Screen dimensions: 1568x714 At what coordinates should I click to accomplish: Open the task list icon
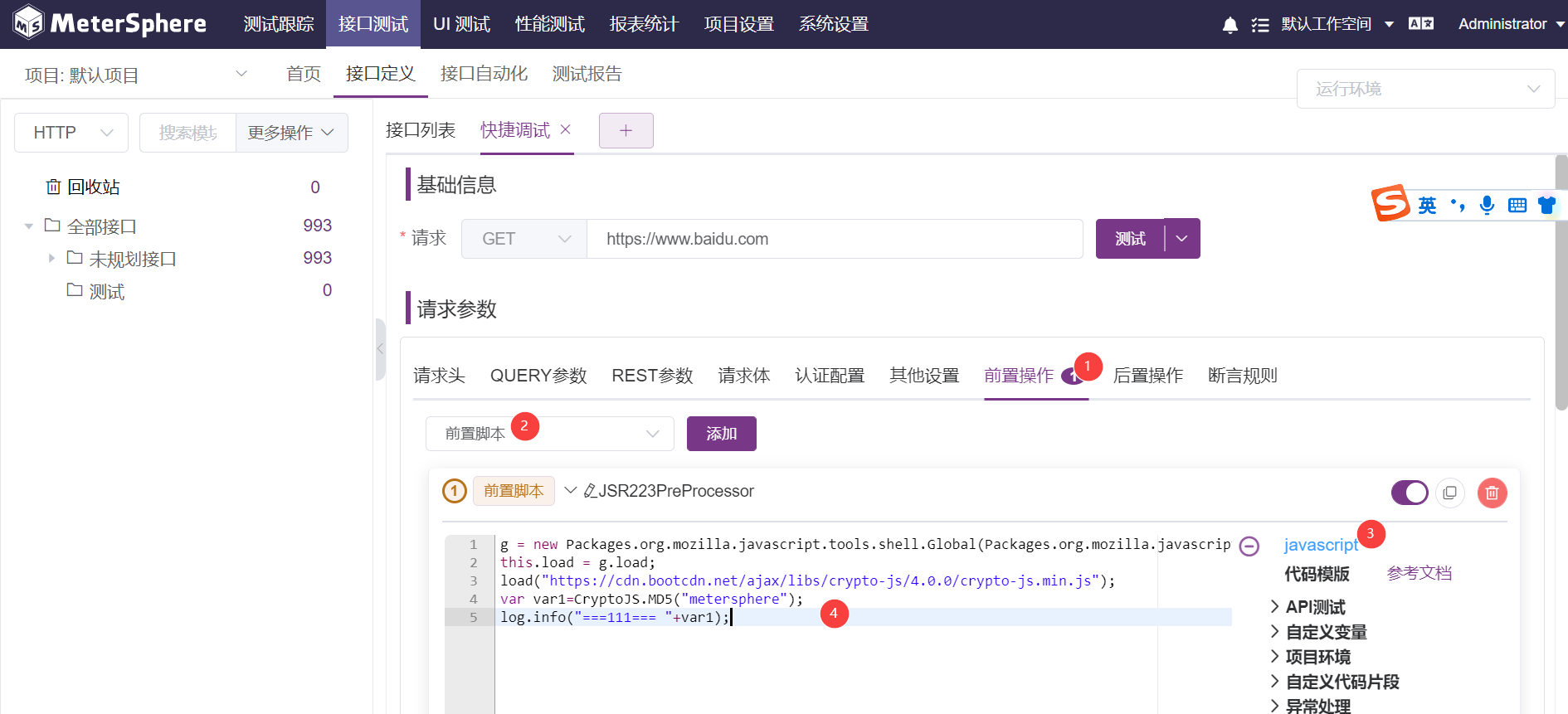click(x=1260, y=25)
